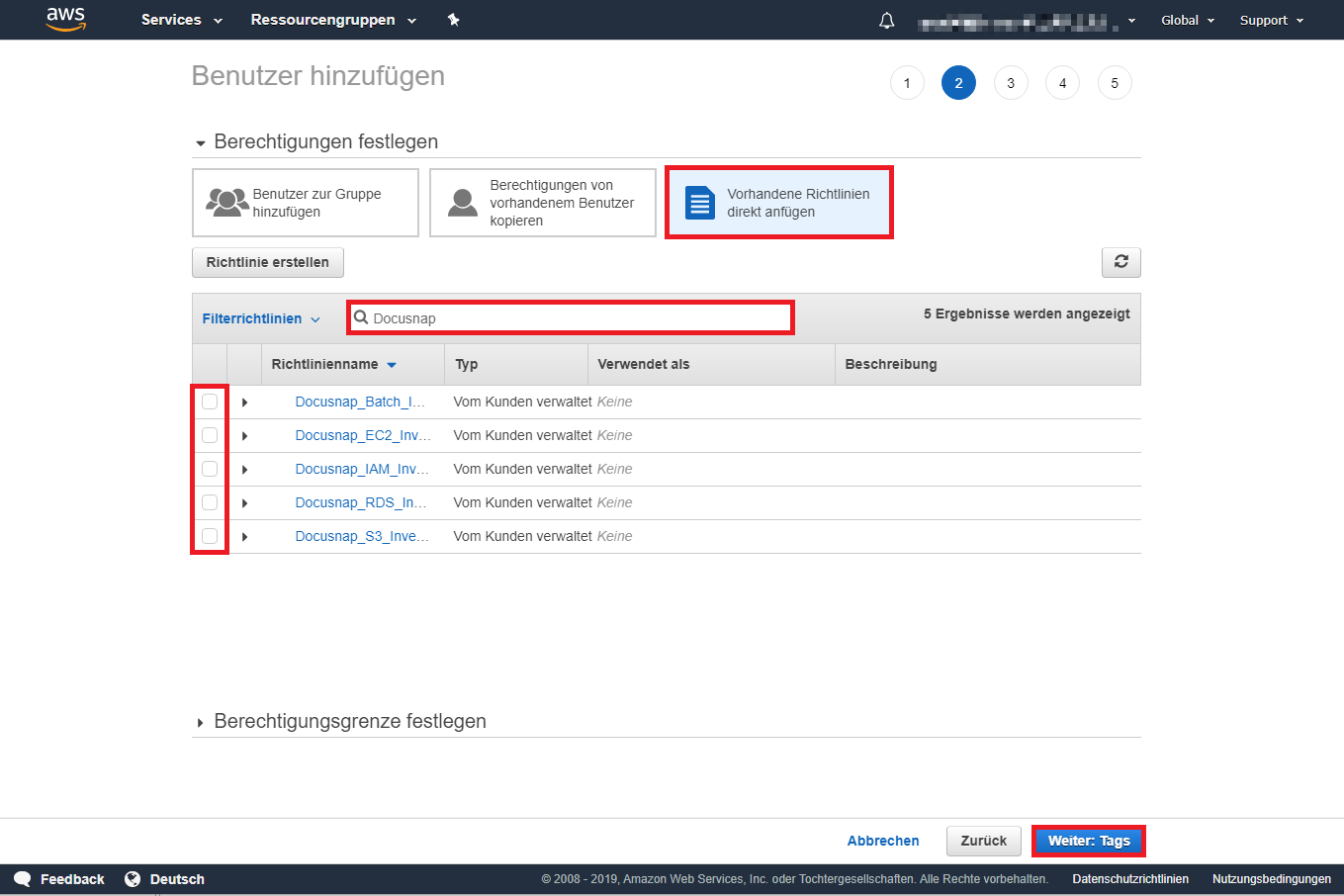Click the Nutzungsbedingungen footer link
The width and height of the screenshot is (1344, 896).
(x=1272, y=879)
